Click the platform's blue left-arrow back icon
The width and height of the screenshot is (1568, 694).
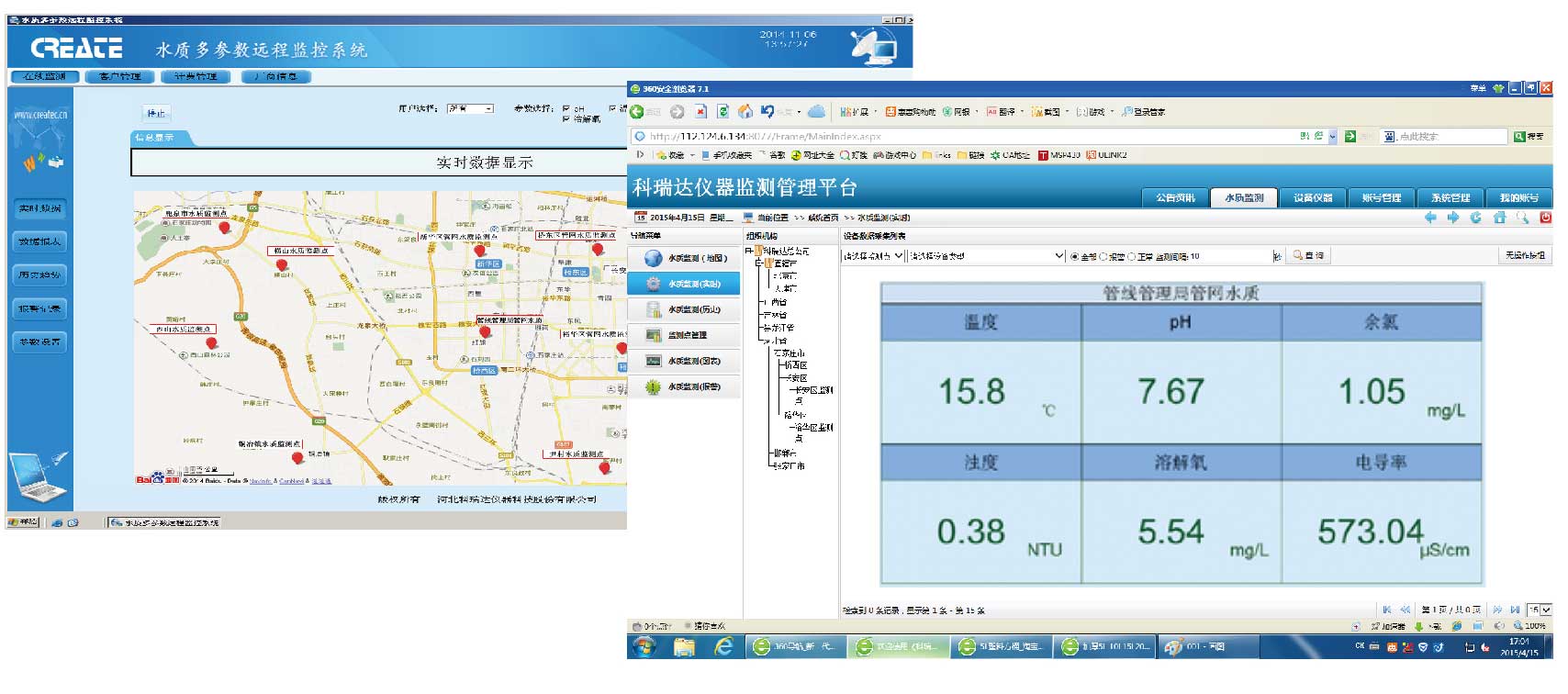tap(1430, 218)
